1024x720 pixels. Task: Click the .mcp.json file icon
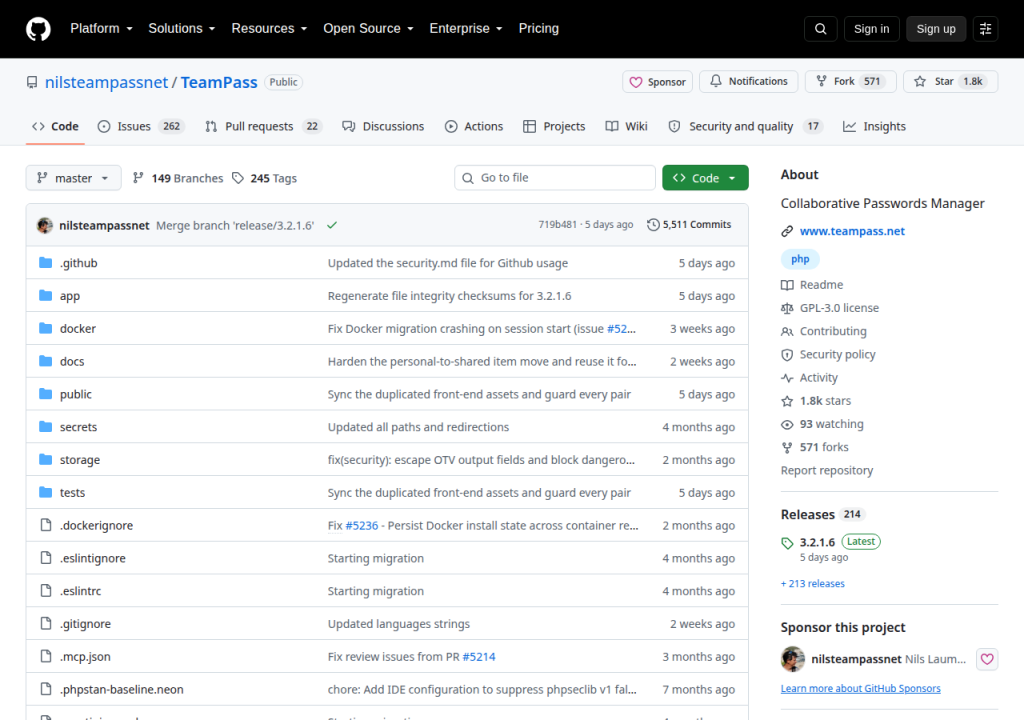click(x=46, y=656)
